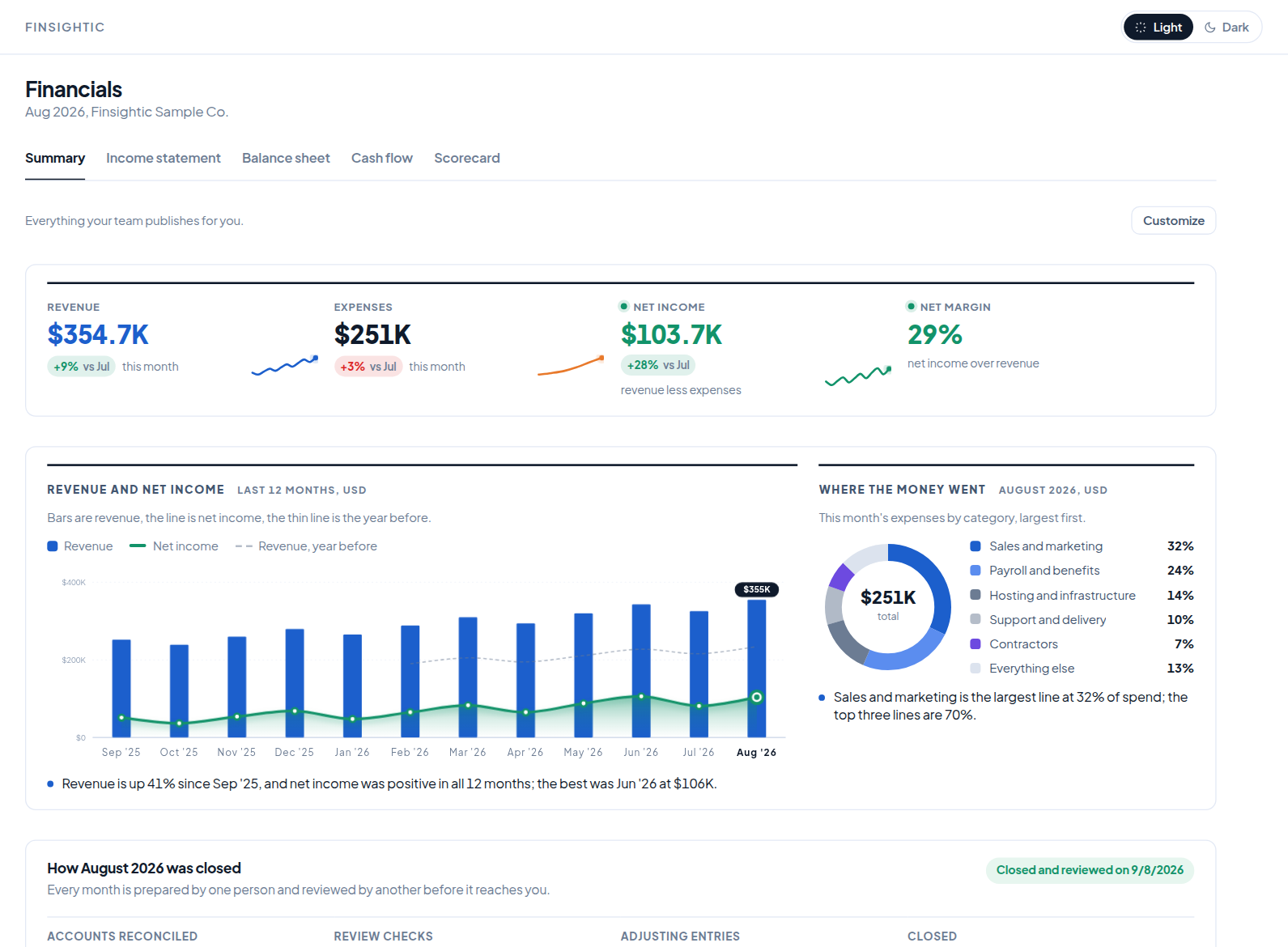The width and height of the screenshot is (1288, 947).
Task: Toggle Revenue legend item in chart
Action: 80,546
